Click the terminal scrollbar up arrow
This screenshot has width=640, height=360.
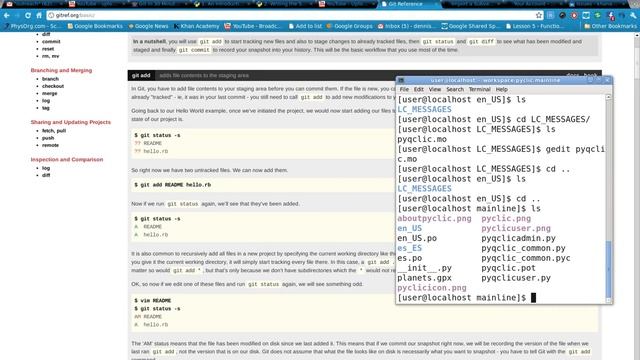(x=609, y=97)
